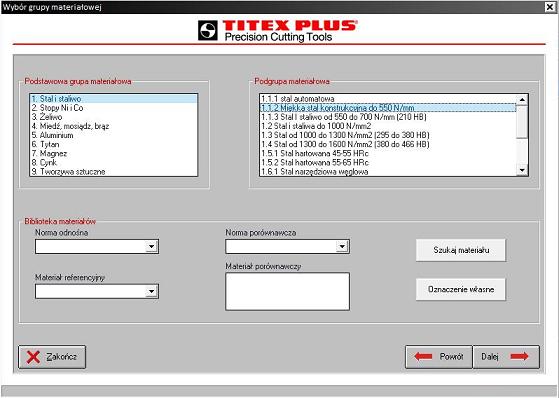Screen dimensions: 559x398
Task: Pick '1.5.2 Stal hartowana 55-65 HRc'
Action: (x=388, y=162)
